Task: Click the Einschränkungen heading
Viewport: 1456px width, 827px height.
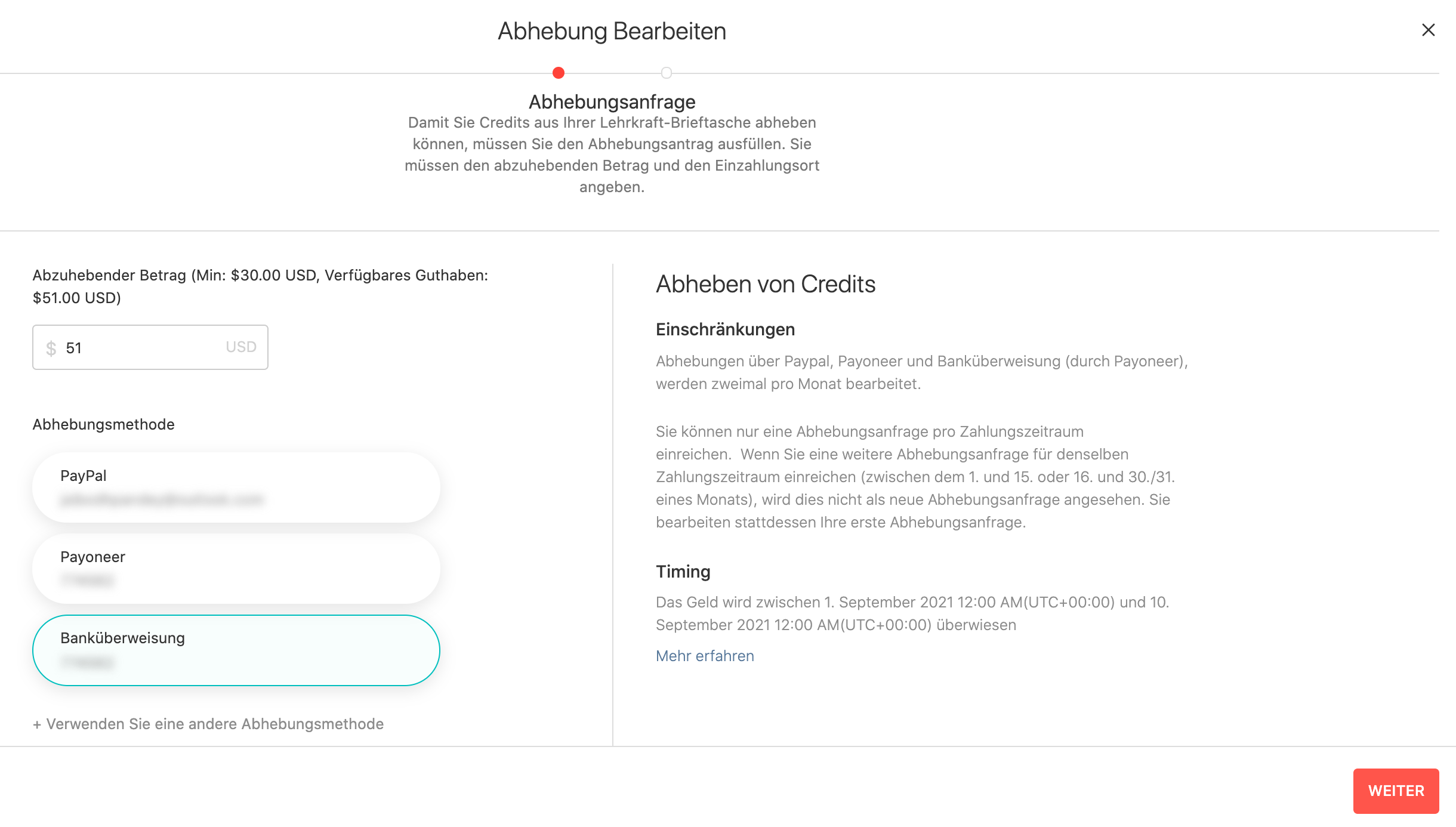Action: [726, 329]
